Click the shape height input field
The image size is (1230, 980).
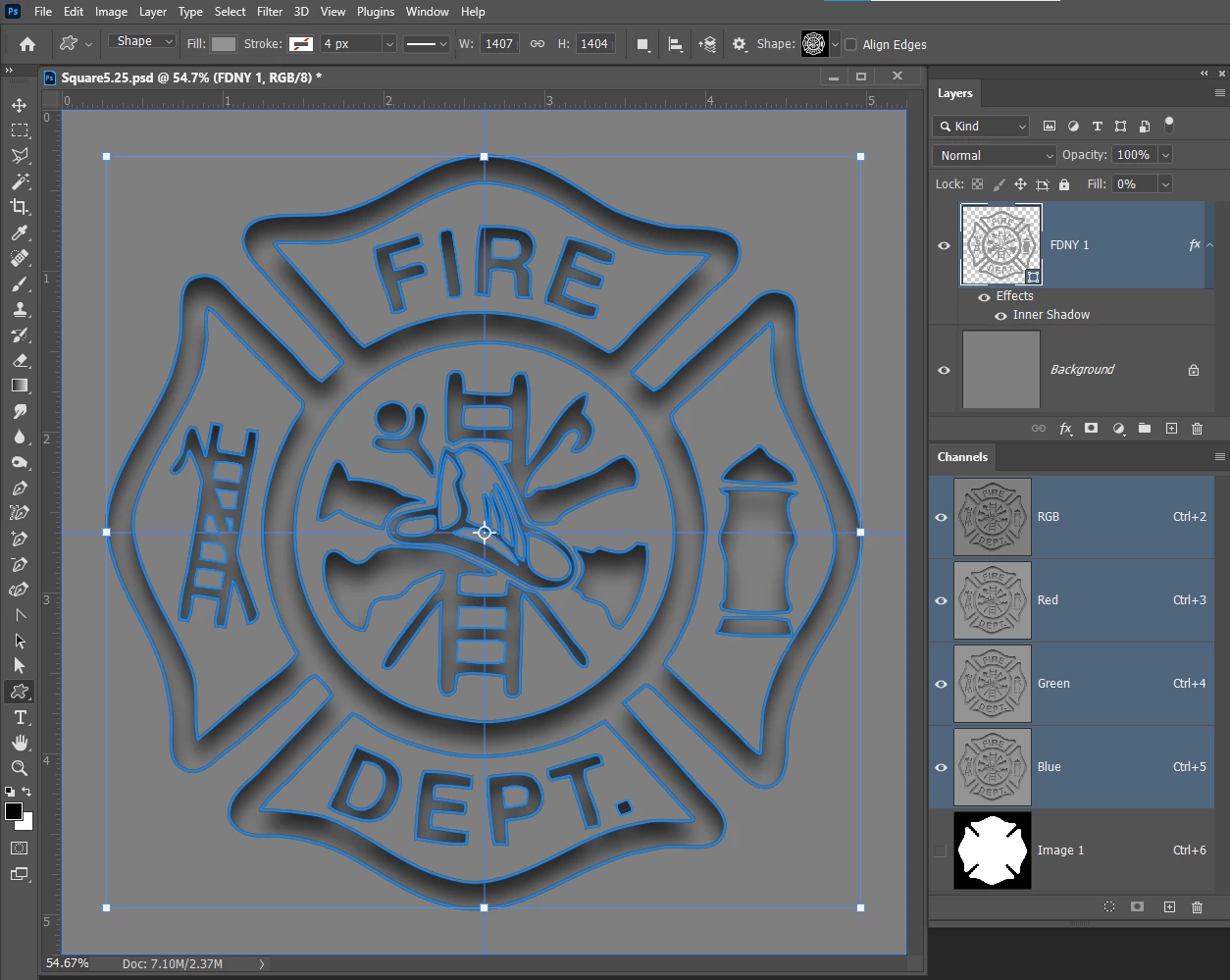pyautogui.click(x=594, y=44)
